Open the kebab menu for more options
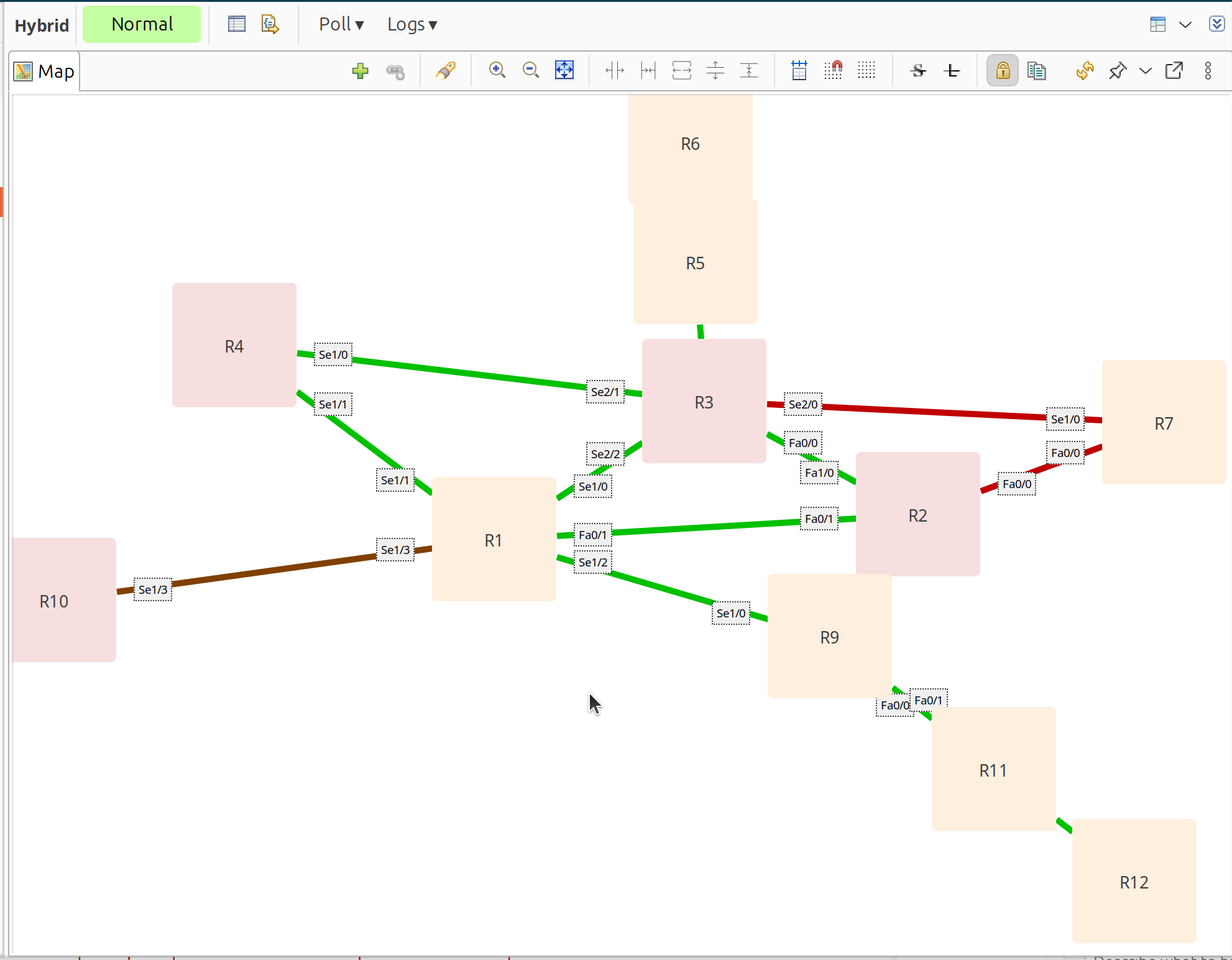1232x960 pixels. tap(1207, 70)
